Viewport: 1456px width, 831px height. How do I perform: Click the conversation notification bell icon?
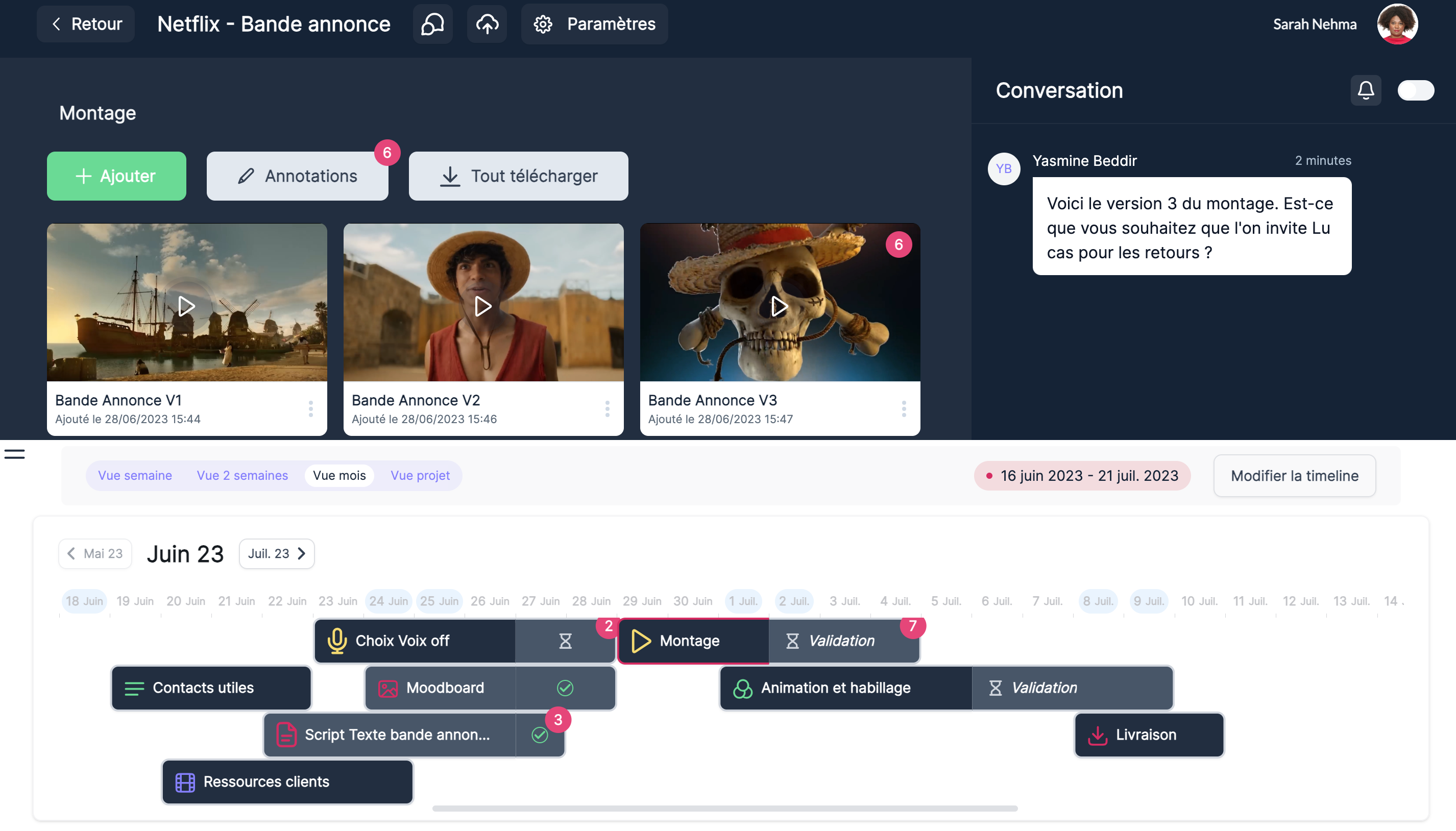click(x=1365, y=90)
